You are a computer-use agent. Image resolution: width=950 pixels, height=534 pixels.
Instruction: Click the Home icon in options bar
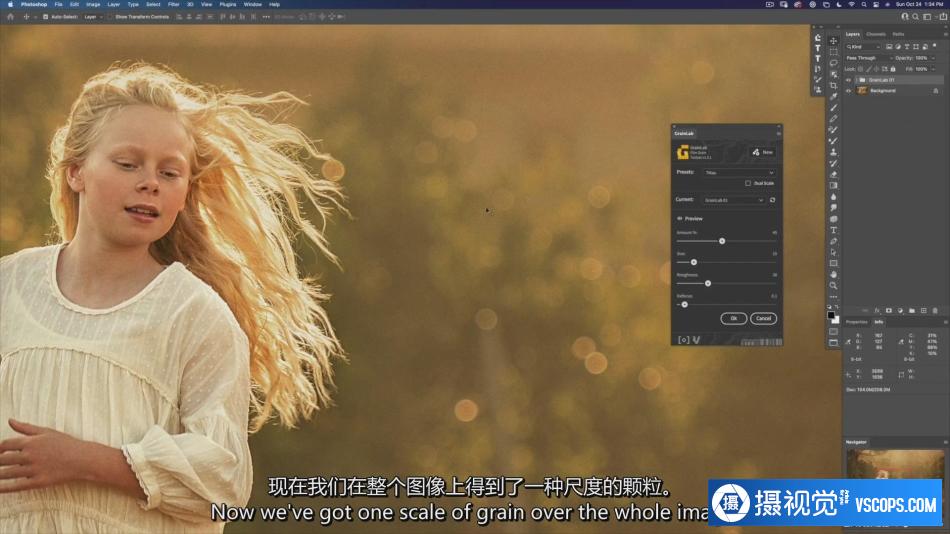point(10,17)
